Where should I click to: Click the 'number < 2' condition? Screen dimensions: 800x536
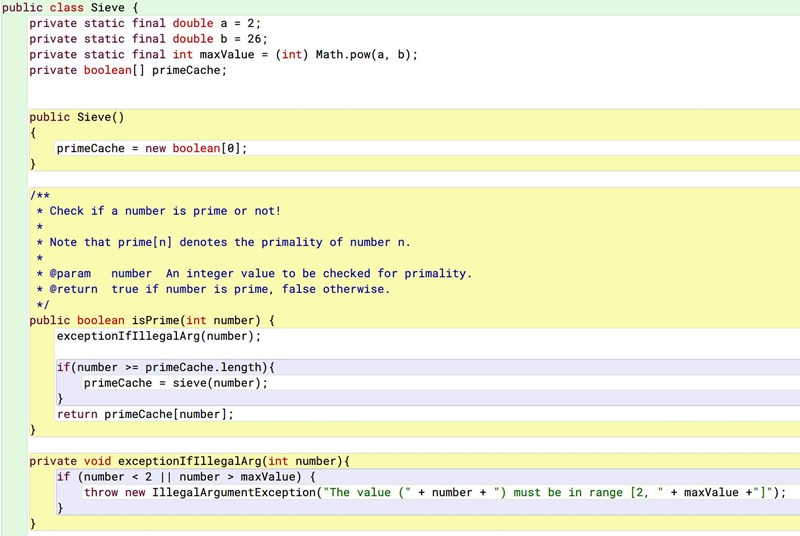[x=111, y=477]
